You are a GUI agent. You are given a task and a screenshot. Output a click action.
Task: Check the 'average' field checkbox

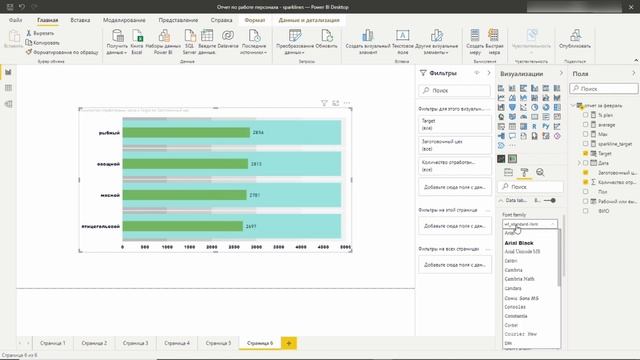click(585, 124)
